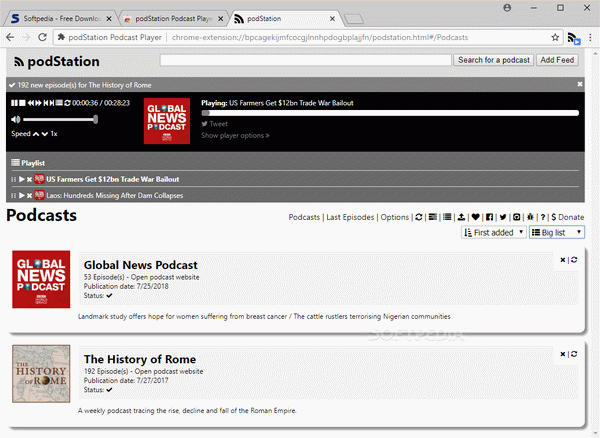
Task: Grab the handle of US Farmers playlist entry
Action: click(13, 179)
